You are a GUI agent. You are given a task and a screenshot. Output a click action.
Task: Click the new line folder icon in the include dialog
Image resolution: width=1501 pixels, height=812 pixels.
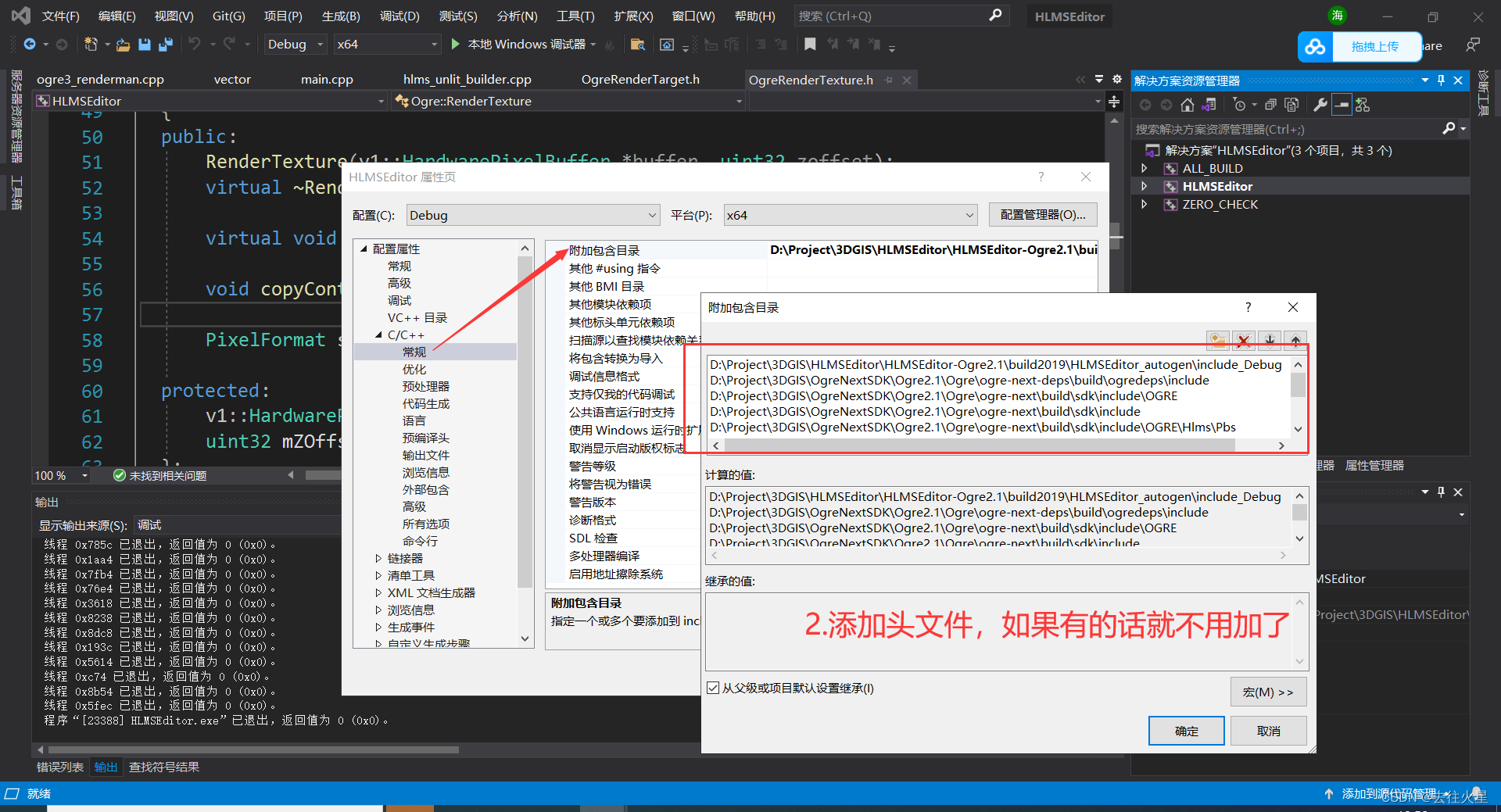1218,340
